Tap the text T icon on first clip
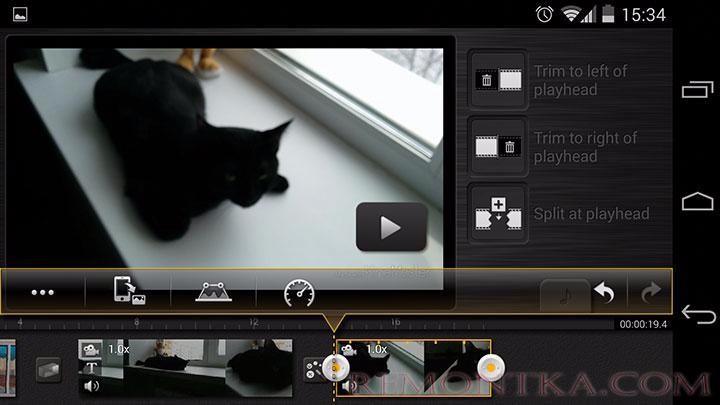Viewport: 720px width, 405px height. point(92,367)
